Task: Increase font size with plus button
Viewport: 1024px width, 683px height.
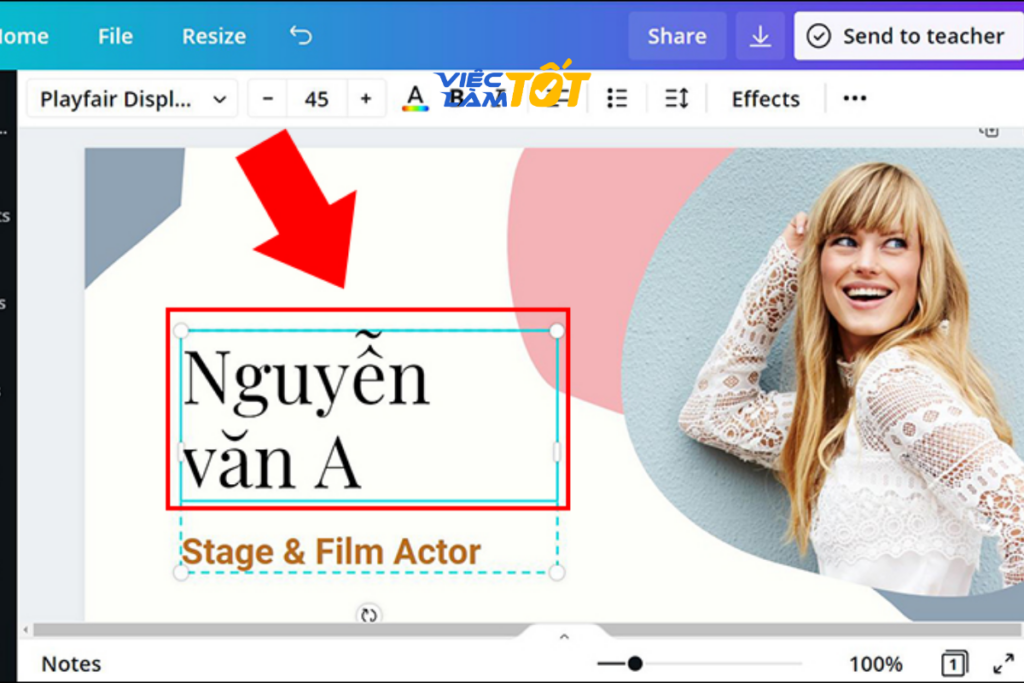Action: pyautogui.click(x=366, y=99)
